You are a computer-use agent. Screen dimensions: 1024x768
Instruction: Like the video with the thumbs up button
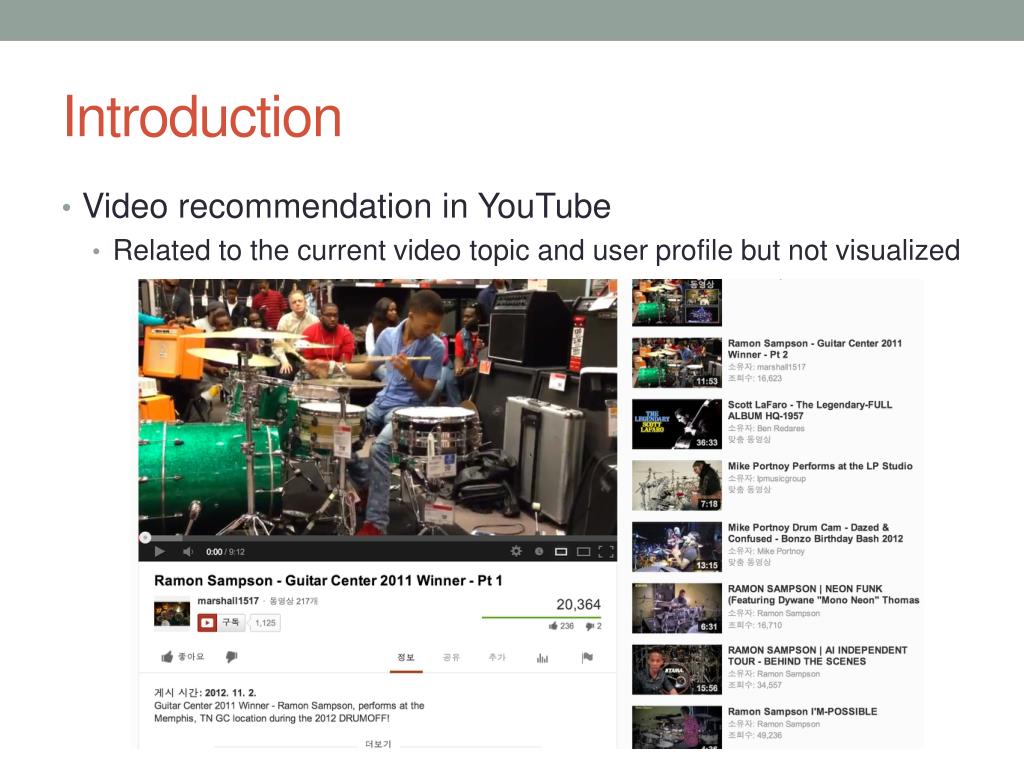point(183,656)
